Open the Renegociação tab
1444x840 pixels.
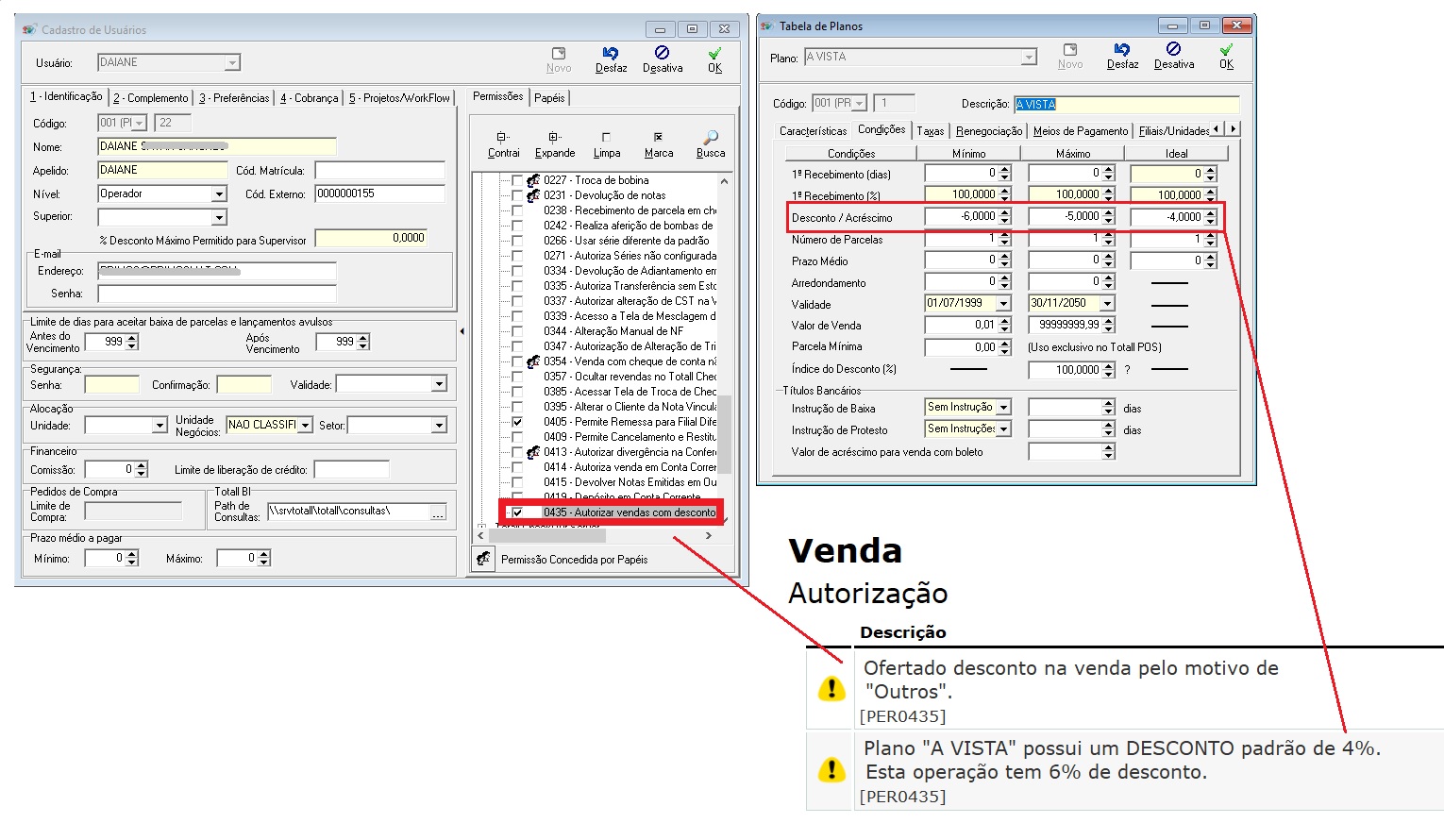pyautogui.click(x=989, y=131)
